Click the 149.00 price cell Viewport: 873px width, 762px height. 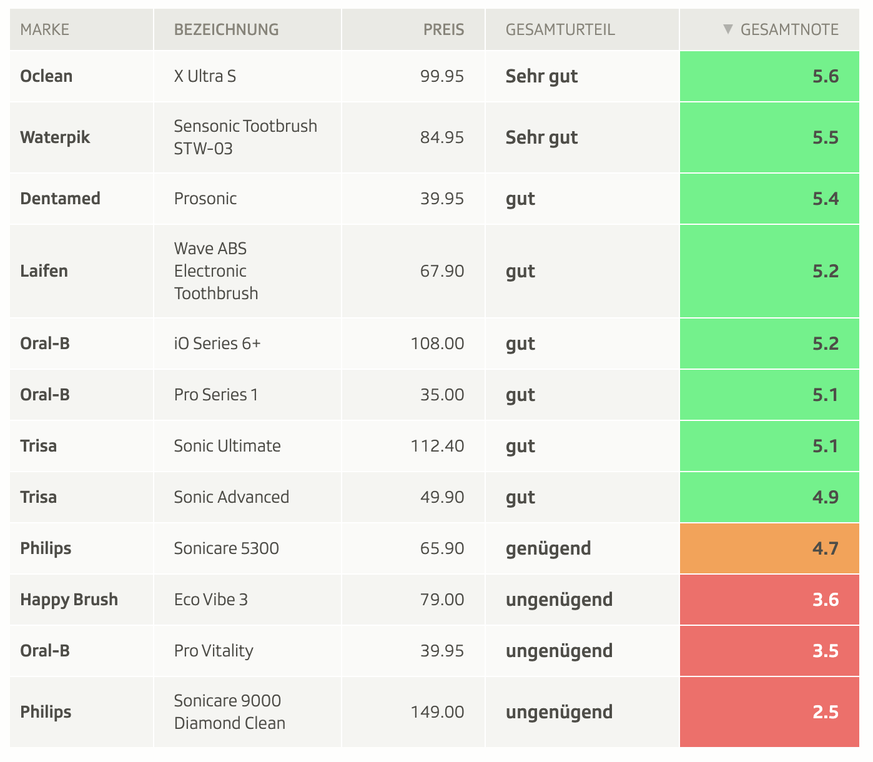tap(437, 712)
